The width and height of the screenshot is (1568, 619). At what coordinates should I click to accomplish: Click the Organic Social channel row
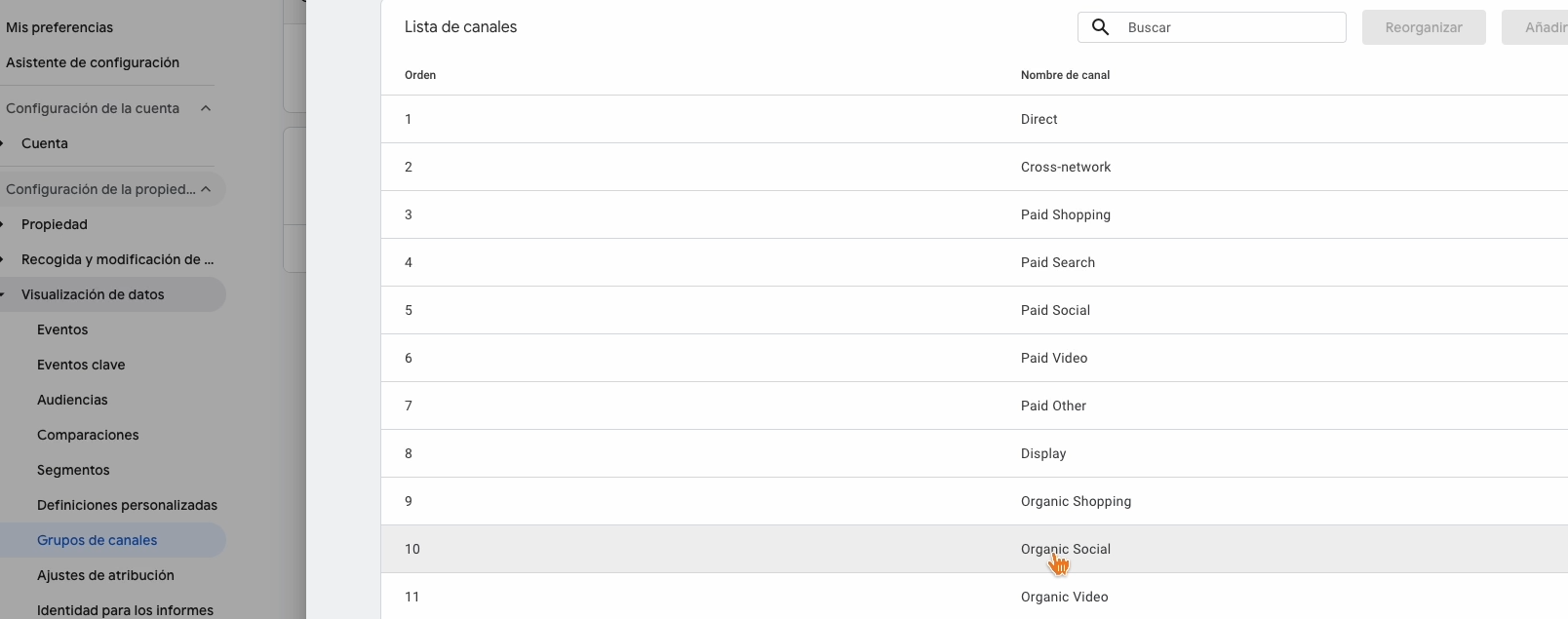click(x=1065, y=549)
